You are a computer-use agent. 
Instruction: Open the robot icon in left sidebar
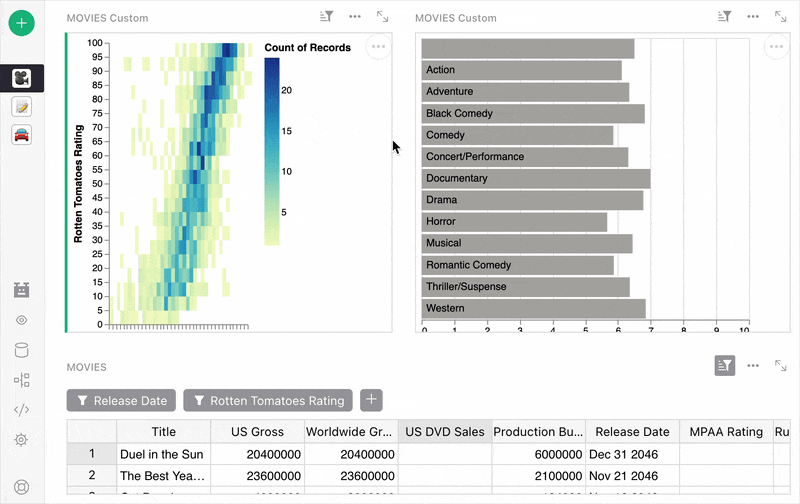click(x=21, y=290)
